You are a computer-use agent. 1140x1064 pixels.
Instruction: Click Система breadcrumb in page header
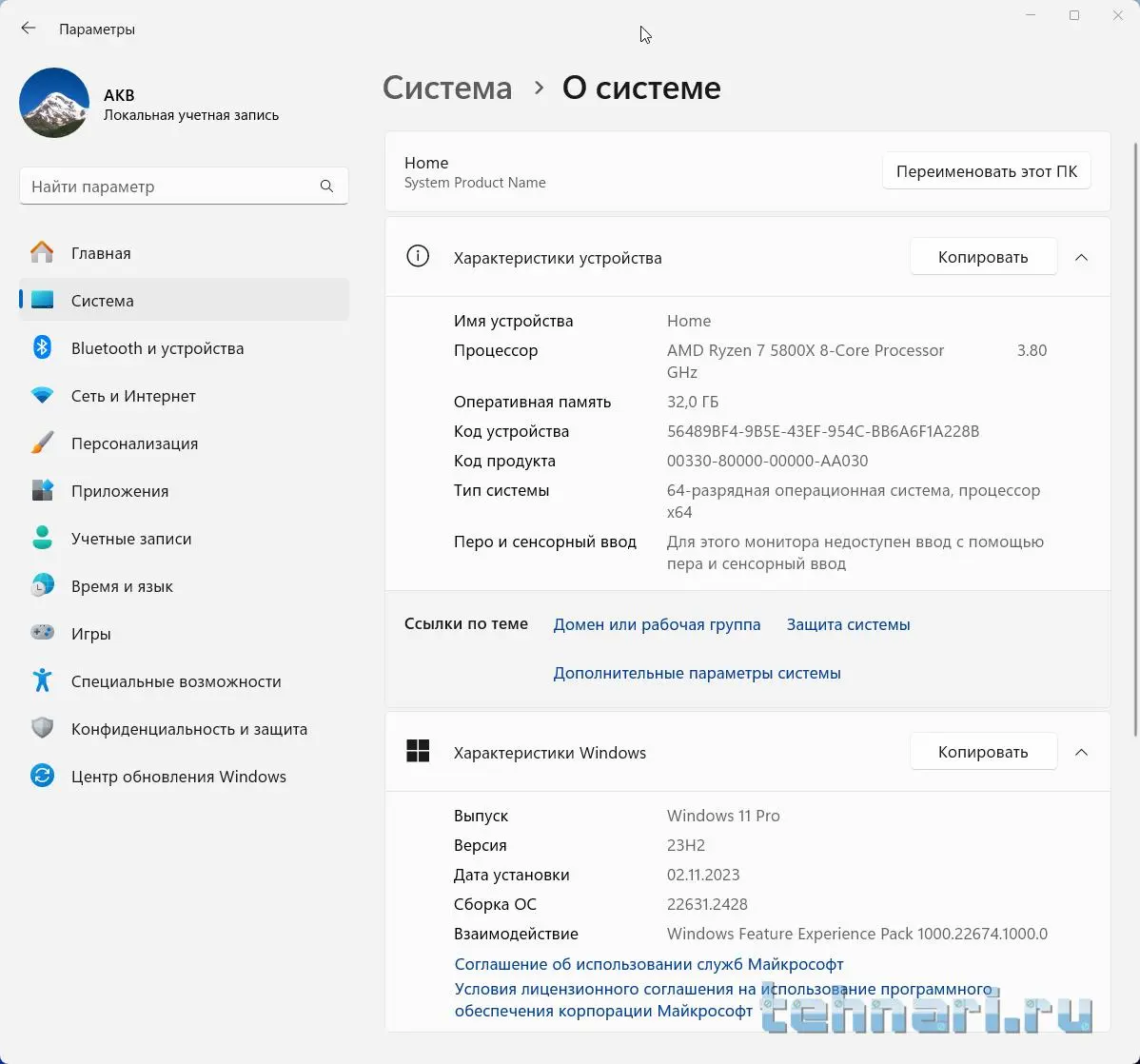tap(447, 88)
